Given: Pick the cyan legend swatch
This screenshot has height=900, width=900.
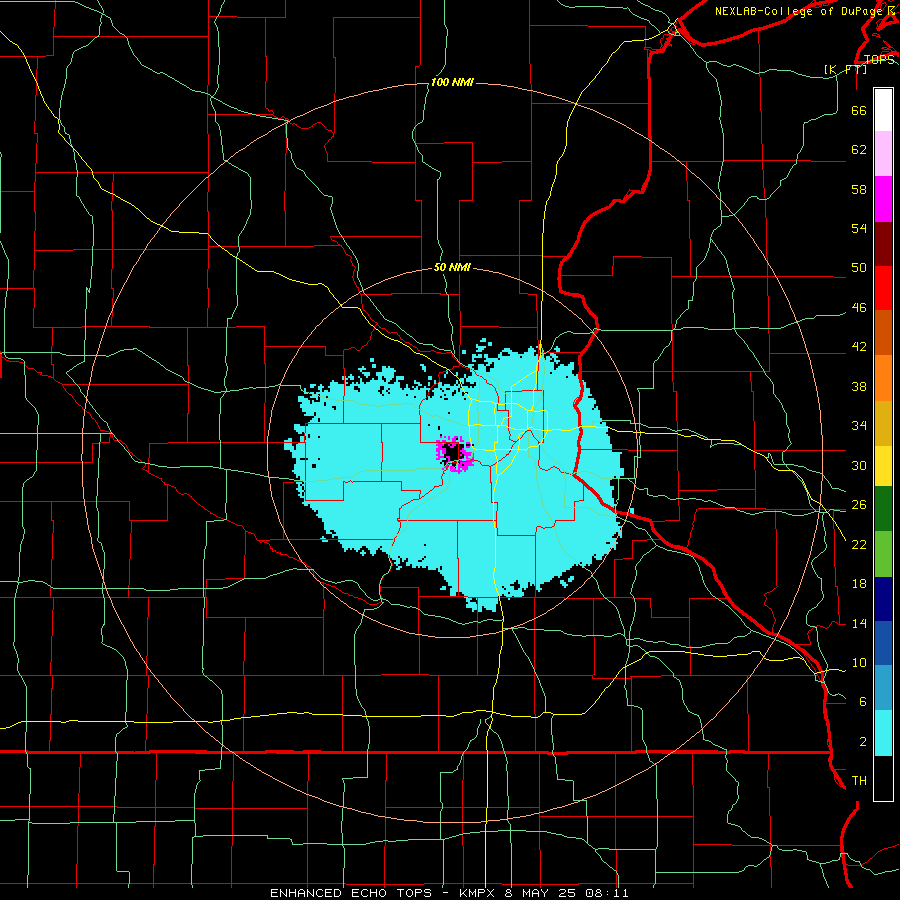Looking at the screenshot, I should coord(883,733).
